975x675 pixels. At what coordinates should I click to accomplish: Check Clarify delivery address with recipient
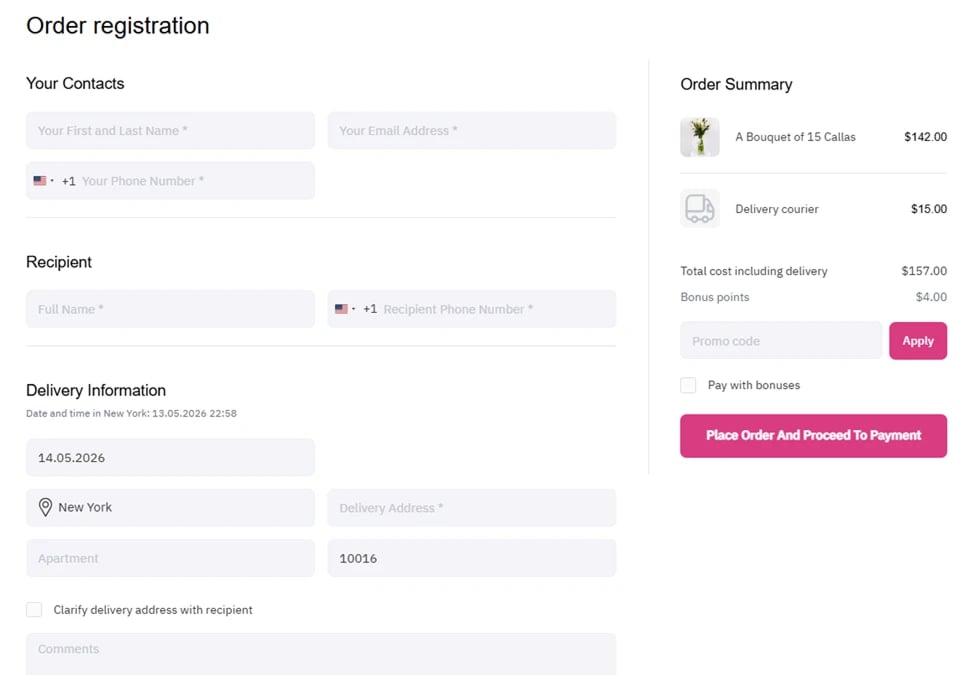[34, 610]
